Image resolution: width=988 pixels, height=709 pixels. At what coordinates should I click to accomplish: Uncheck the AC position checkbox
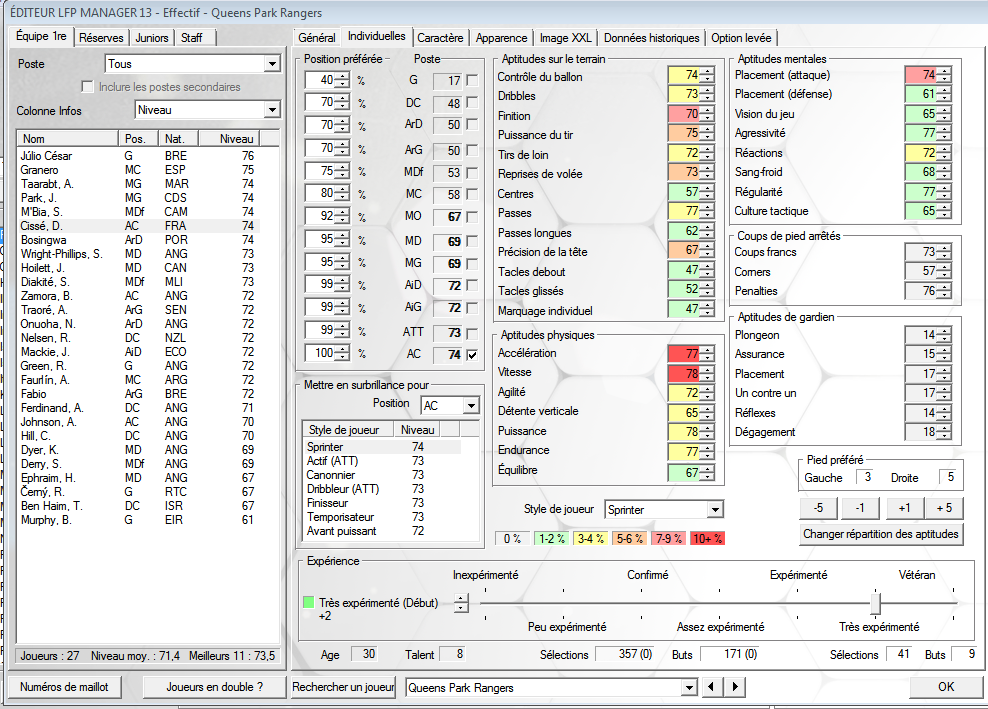[x=472, y=355]
